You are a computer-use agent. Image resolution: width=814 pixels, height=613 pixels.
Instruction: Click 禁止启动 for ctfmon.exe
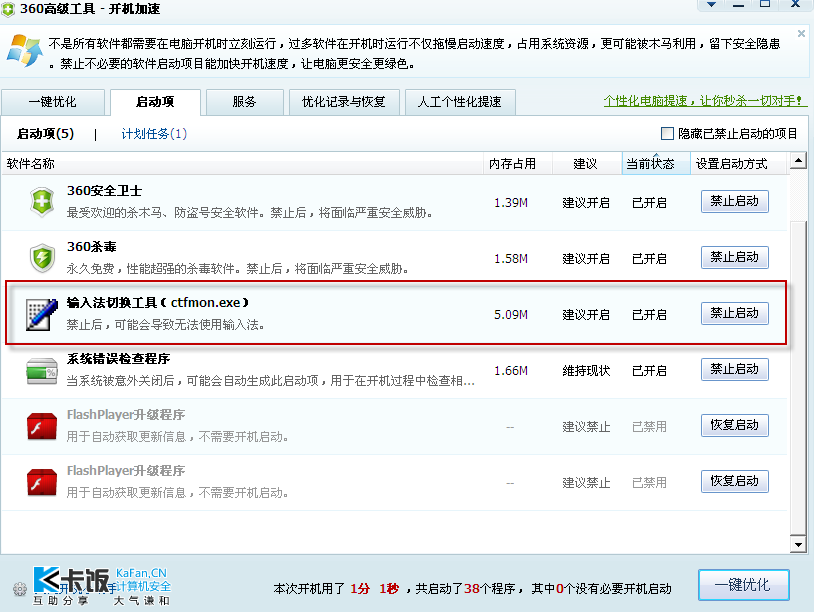pos(735,314)
